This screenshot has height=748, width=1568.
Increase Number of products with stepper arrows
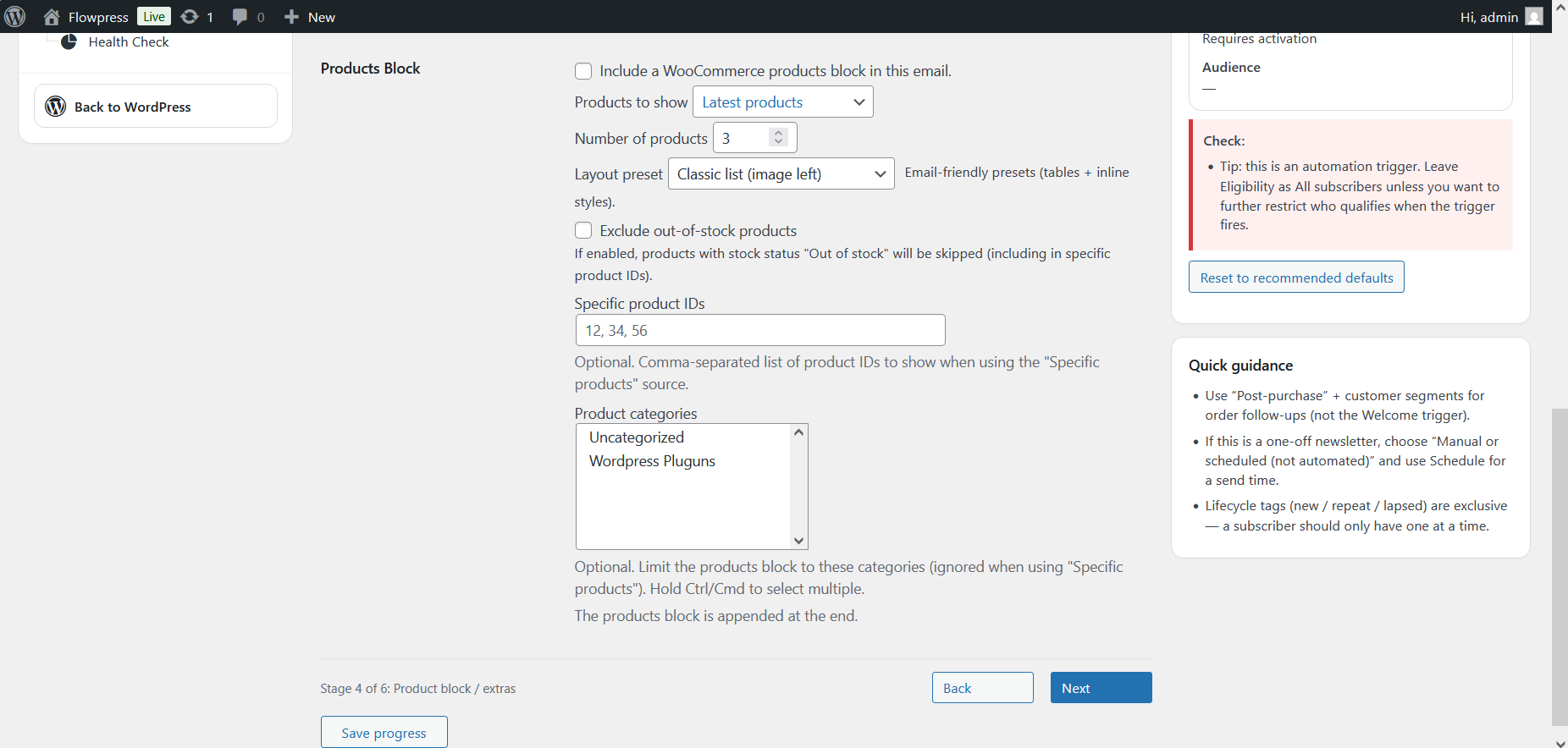click(779, 133)
